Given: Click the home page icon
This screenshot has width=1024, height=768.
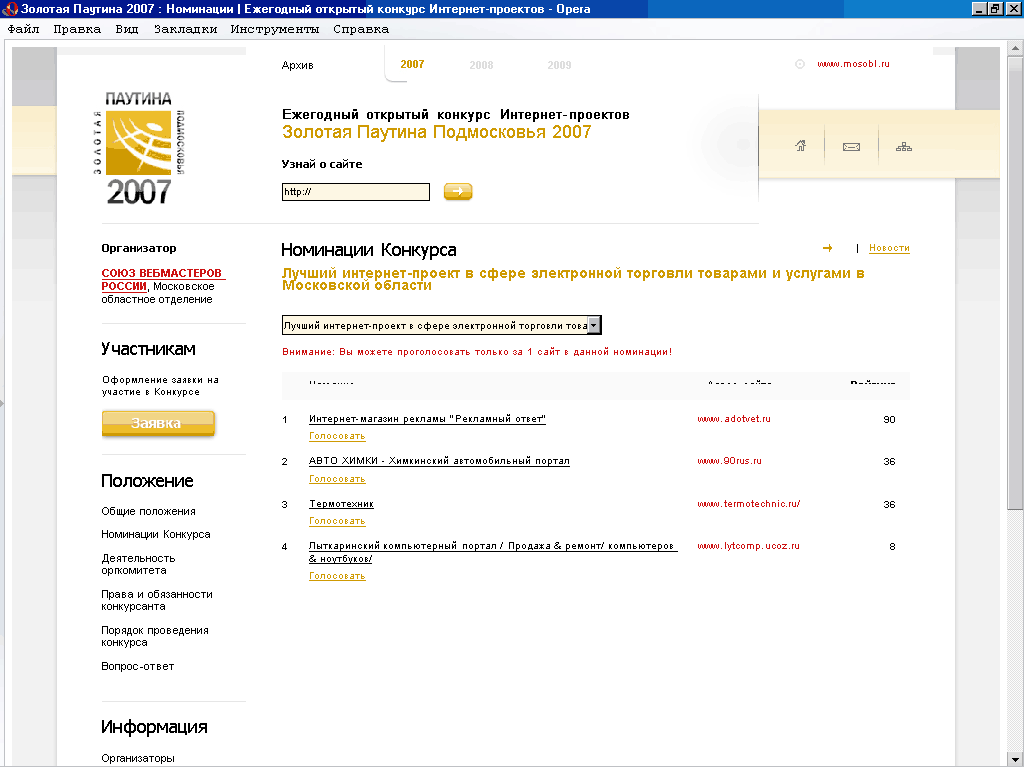Looking at the screenshot, I should click(x=800, y=146).
